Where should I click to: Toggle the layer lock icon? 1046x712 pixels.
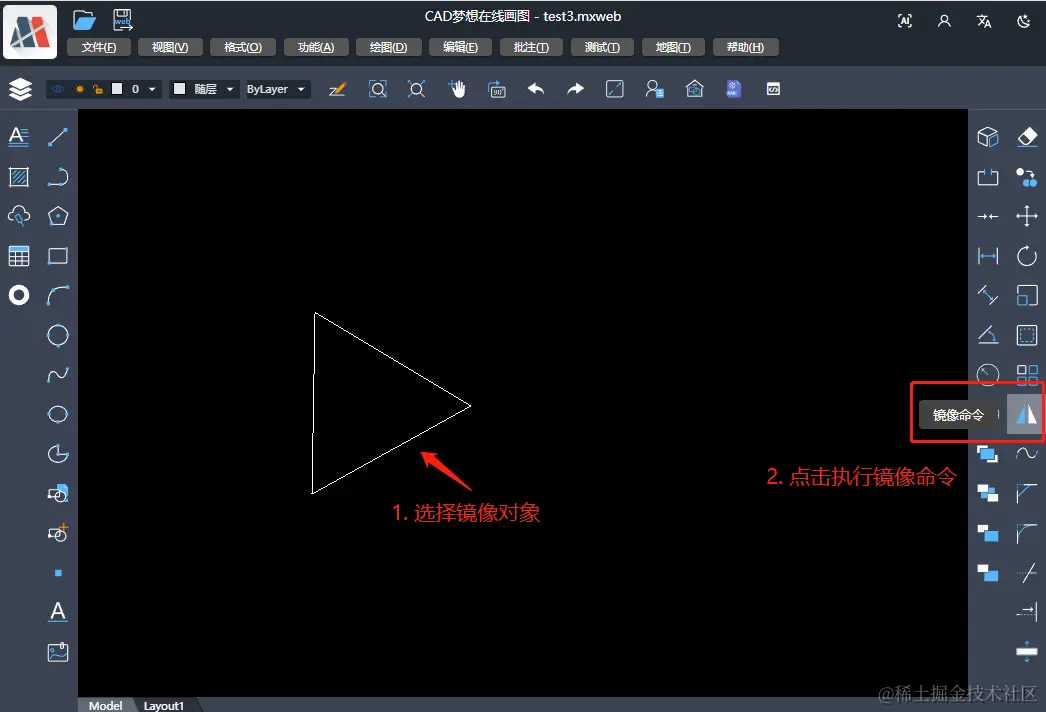click(98, 89)
